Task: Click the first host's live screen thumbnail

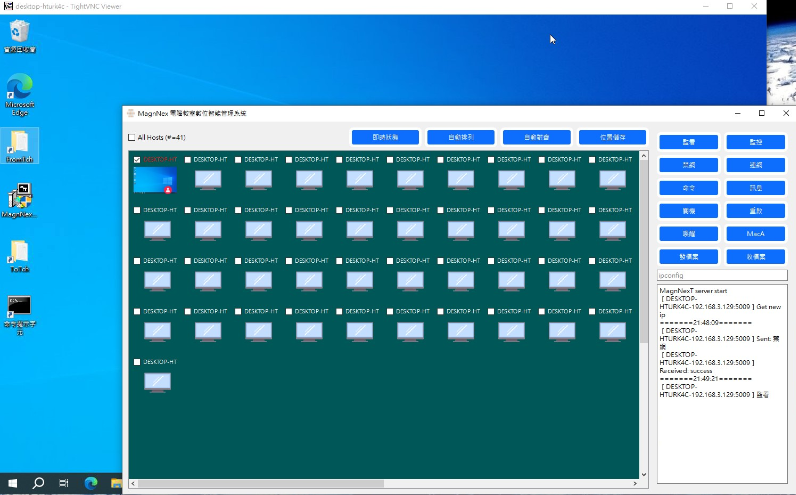Action: (154, 180)
